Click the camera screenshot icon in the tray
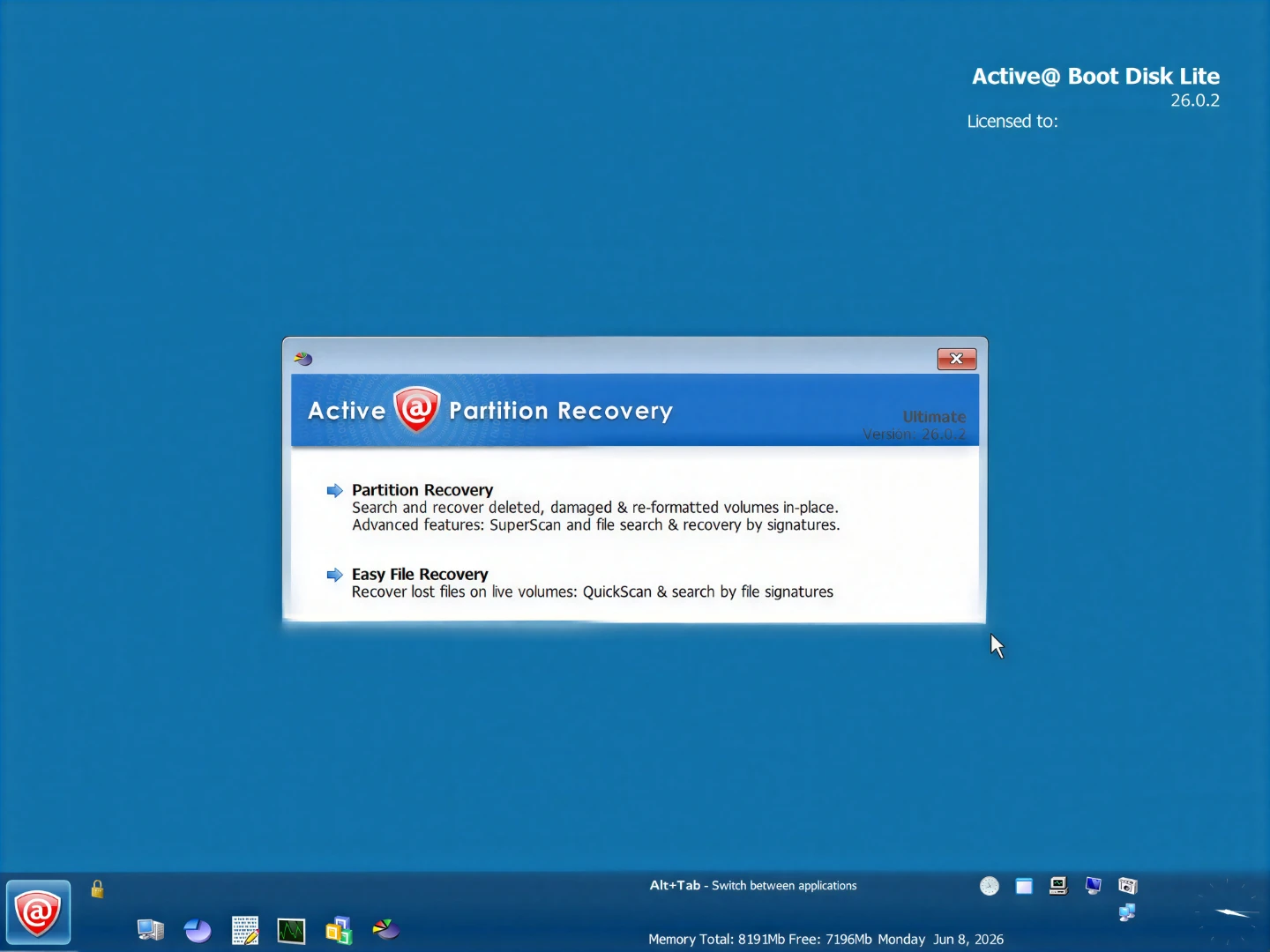The image size is (1270, 952). pos(1128,886)
